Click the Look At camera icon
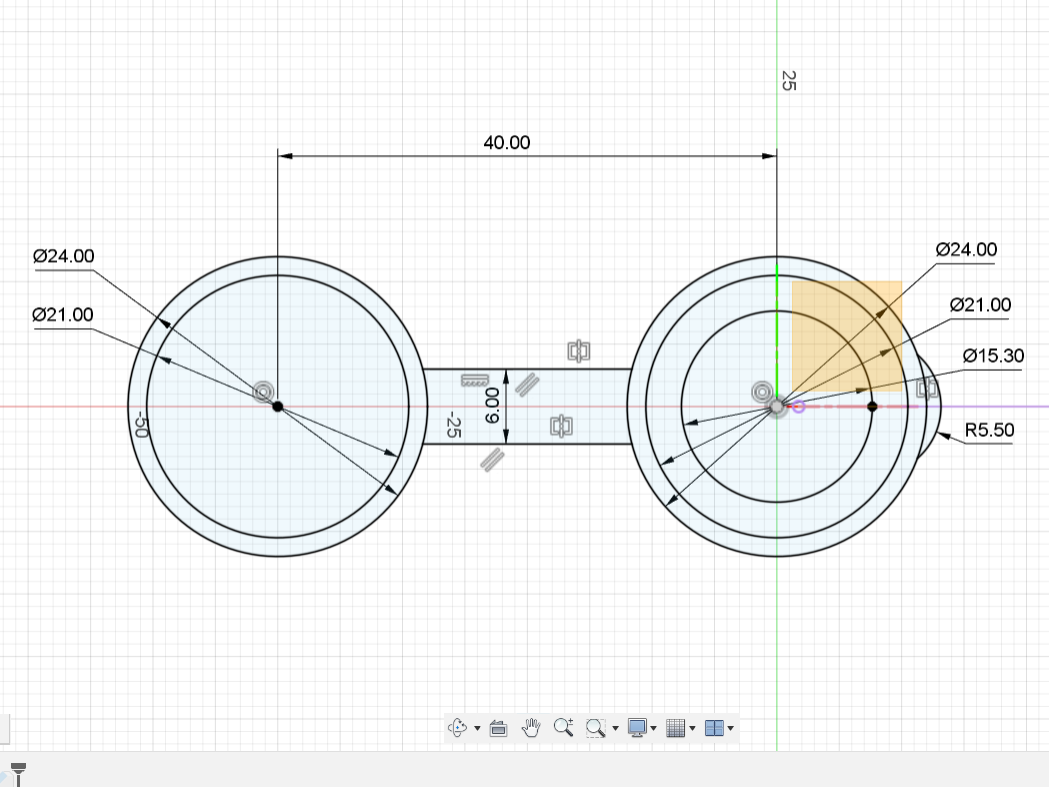 pyautogui.click(x=500, y=729)
